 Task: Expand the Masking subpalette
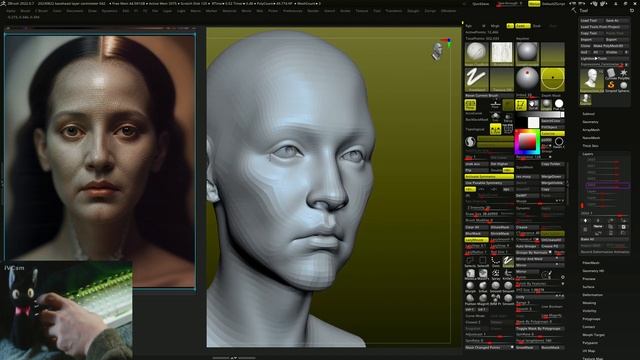[x=589, y=303]
